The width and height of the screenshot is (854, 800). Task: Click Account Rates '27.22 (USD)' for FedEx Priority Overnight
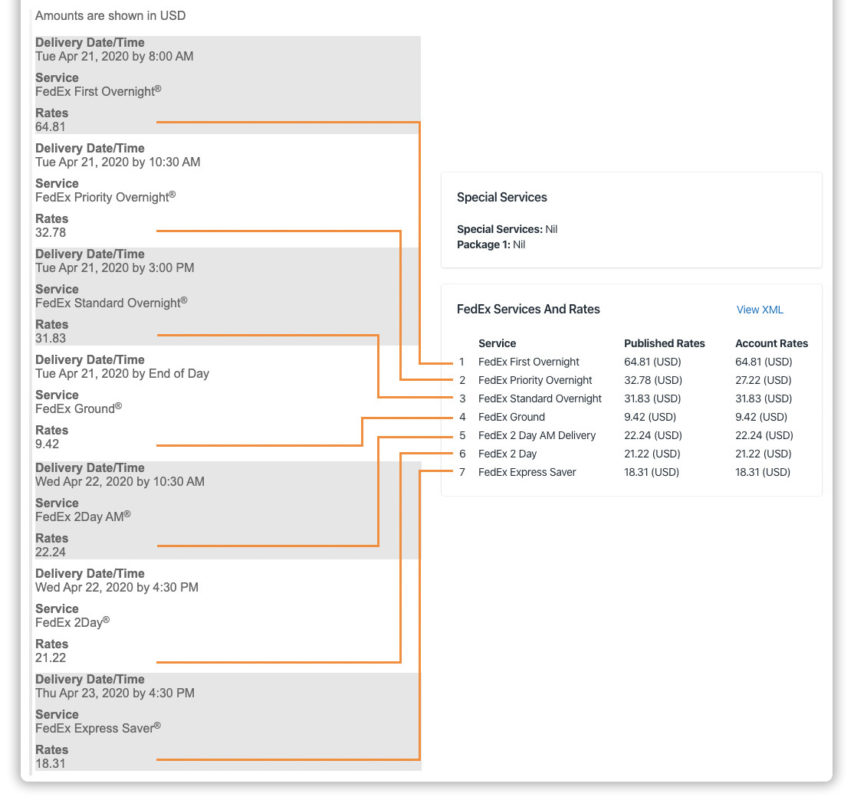(x=764, y=380)
